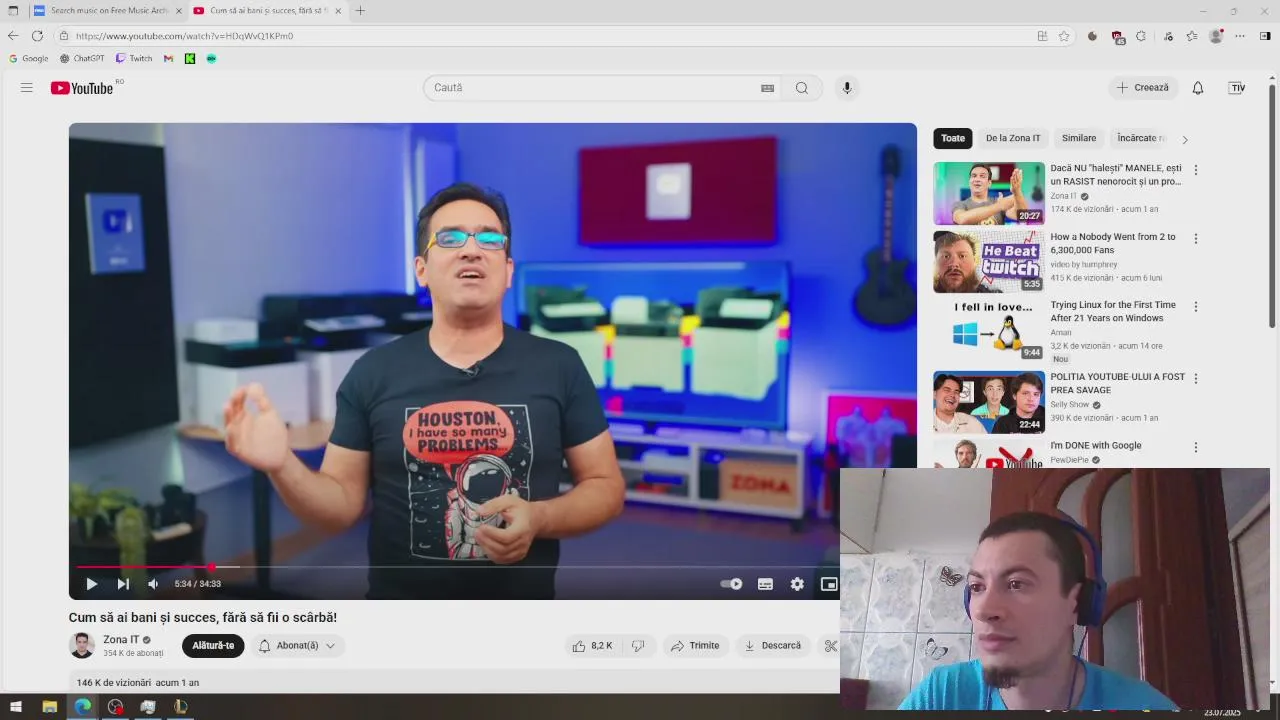Mute the video player volume

153,584
